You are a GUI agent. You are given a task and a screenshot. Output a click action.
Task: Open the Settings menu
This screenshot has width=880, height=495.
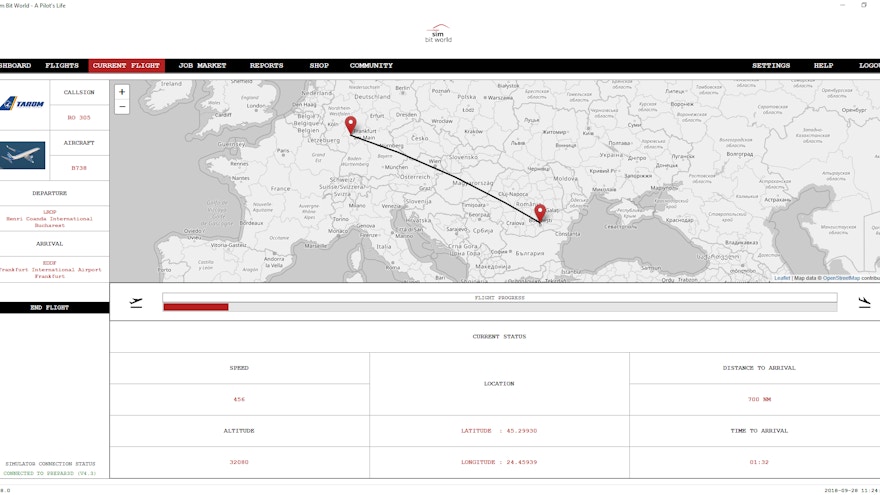[x=771, y=66]
